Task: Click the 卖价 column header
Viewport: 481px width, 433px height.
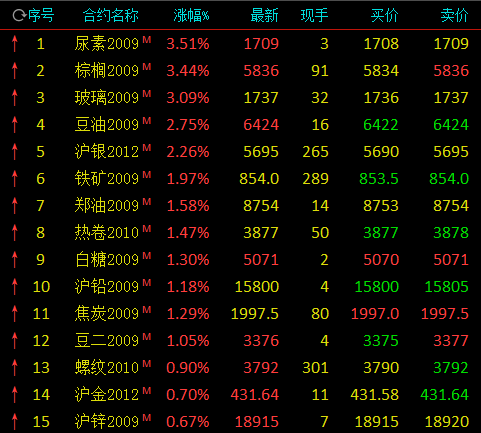Action: (455, 16)
